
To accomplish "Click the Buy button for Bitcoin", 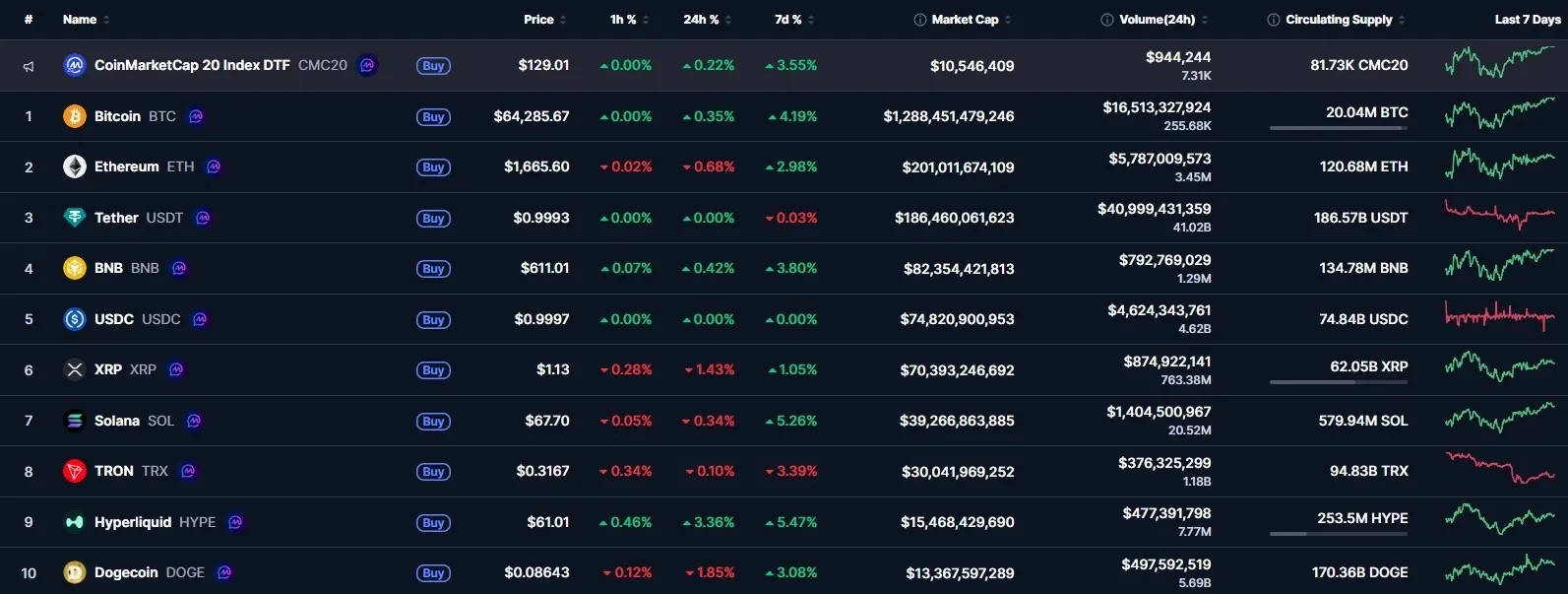I will [x=433, y=116].
